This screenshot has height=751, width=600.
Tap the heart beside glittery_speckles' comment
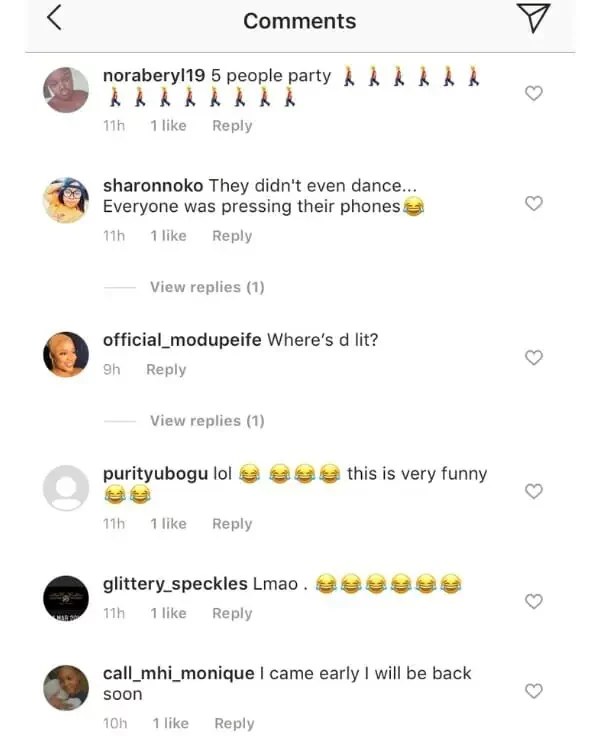tap(534, 601)
